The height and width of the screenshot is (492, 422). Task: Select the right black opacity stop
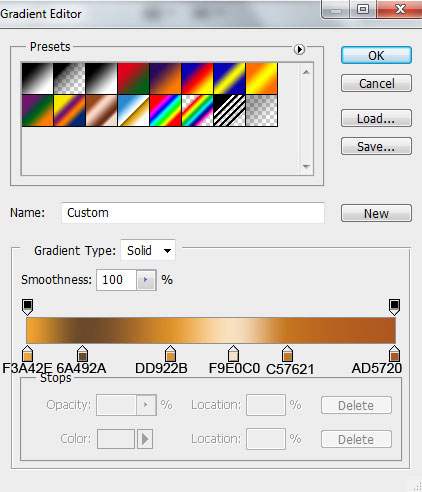click(394, 306)
